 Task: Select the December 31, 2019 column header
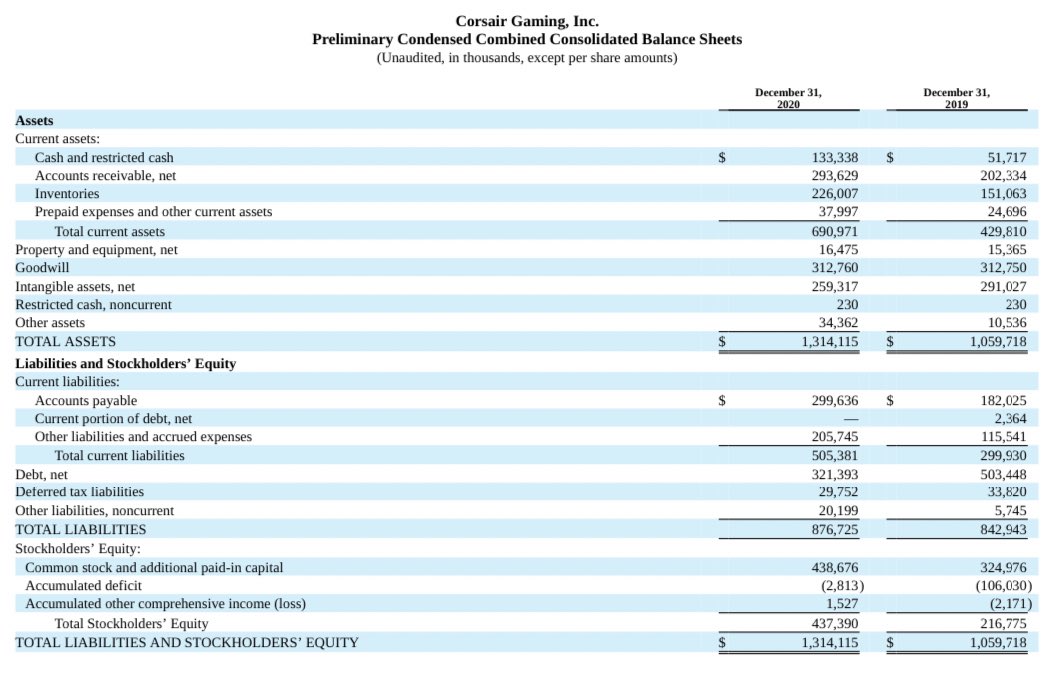(x=956, y=98)
